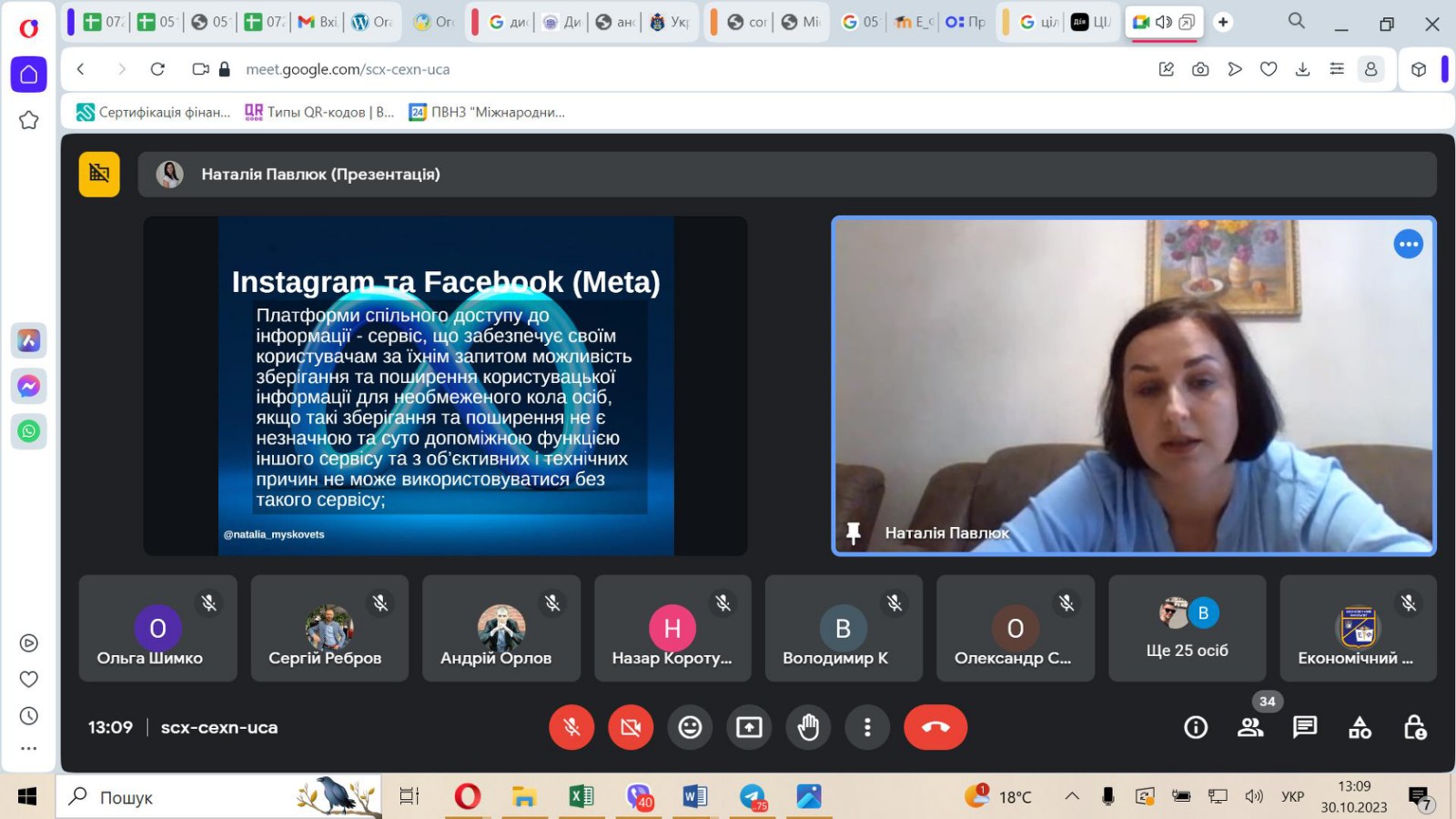This screenshot has width=1456, height=819.
Task: Open WhatsApp in Opera sidebar
Action: click(28, 431)
